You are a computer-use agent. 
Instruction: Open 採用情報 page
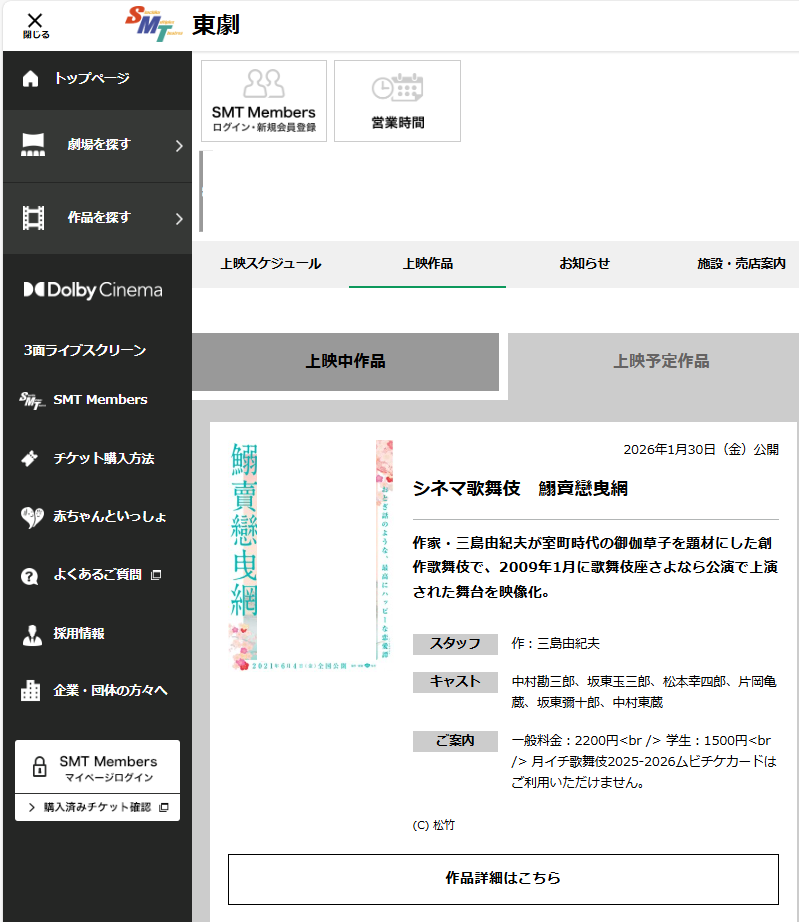(79, 633)
